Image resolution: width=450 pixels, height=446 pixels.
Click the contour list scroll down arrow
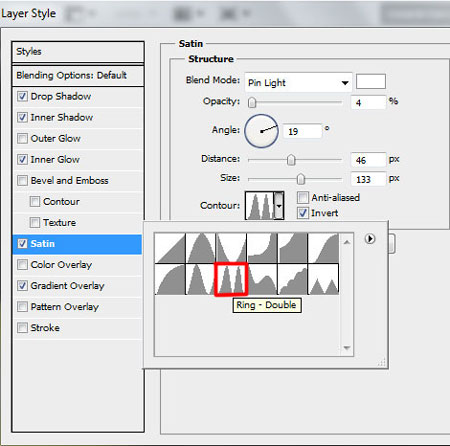tap(347, 348)
